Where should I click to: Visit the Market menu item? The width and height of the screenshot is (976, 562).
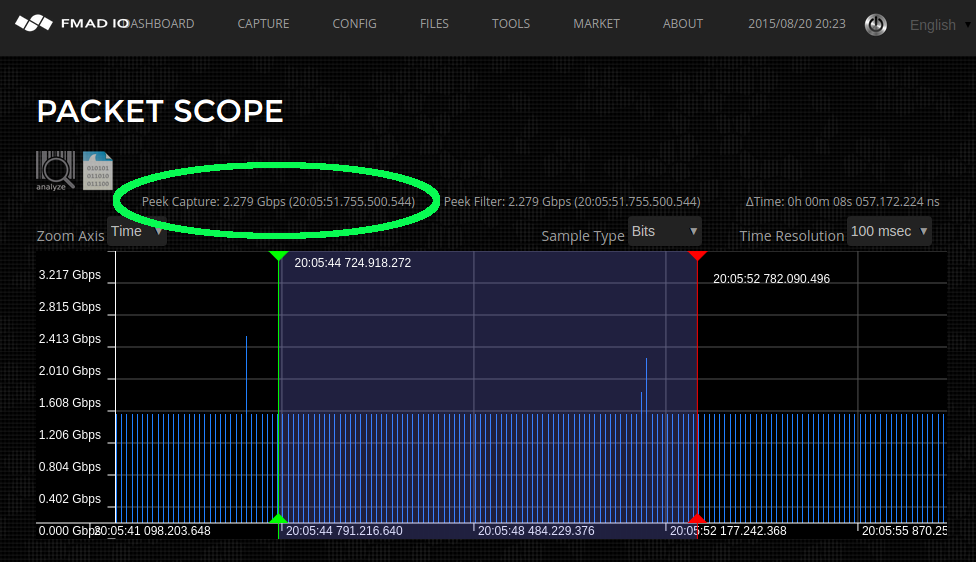[596, 24]
